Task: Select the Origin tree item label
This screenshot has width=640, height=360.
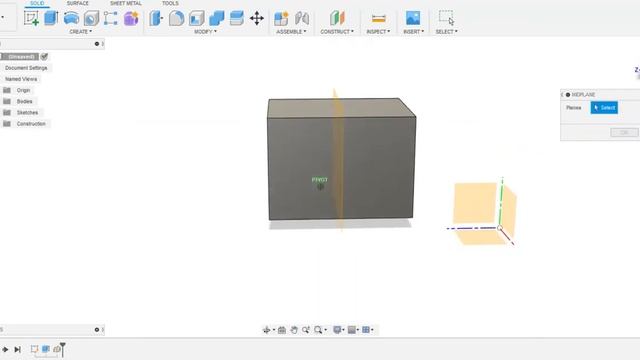Action: point(23,90)
